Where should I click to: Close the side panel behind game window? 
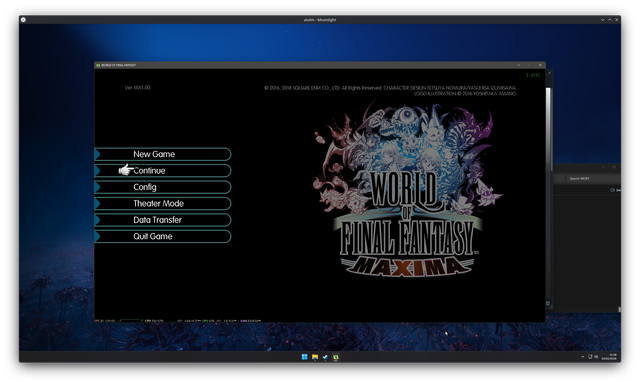click(549, 73)
